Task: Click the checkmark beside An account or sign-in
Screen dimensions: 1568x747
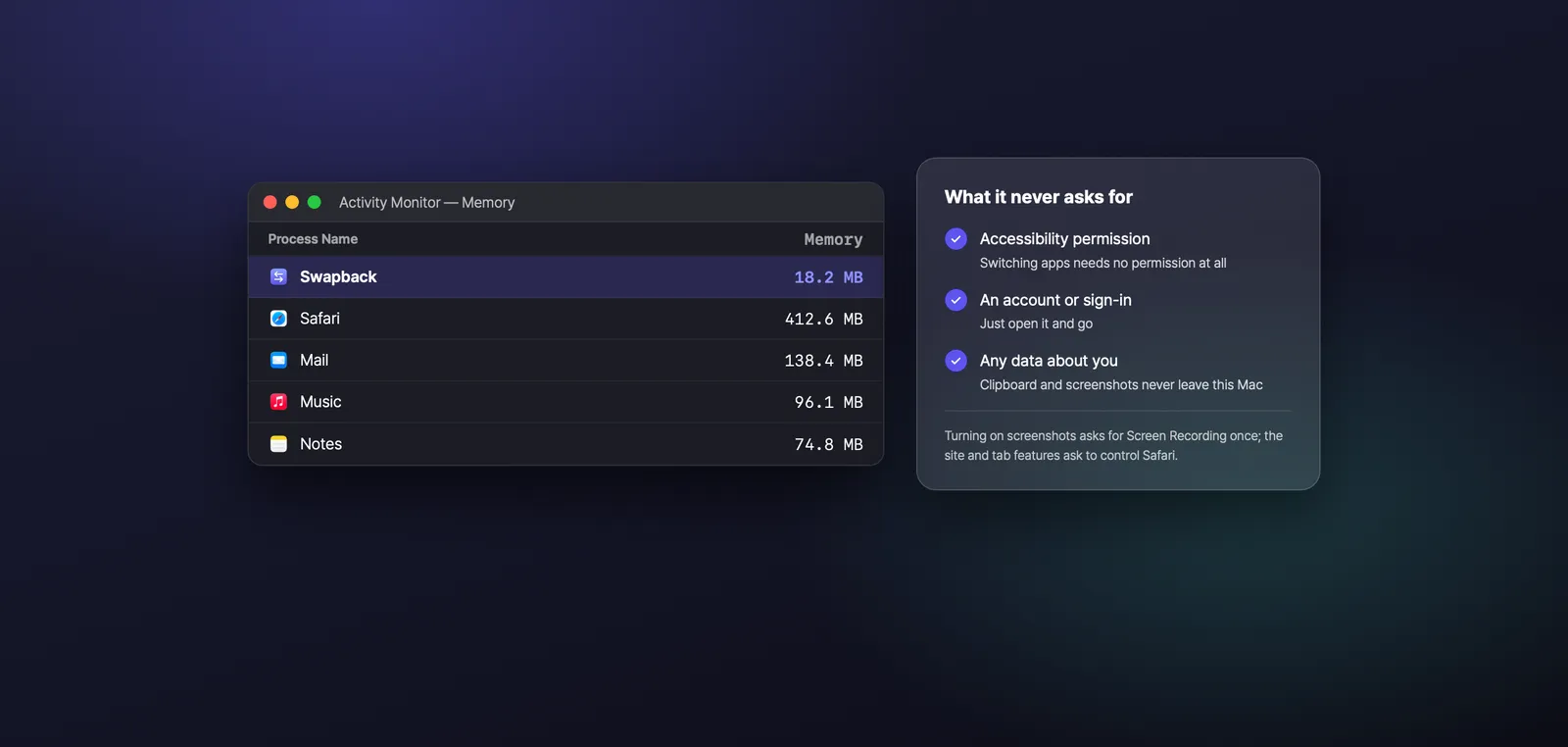Action: [x=955, y=300]
